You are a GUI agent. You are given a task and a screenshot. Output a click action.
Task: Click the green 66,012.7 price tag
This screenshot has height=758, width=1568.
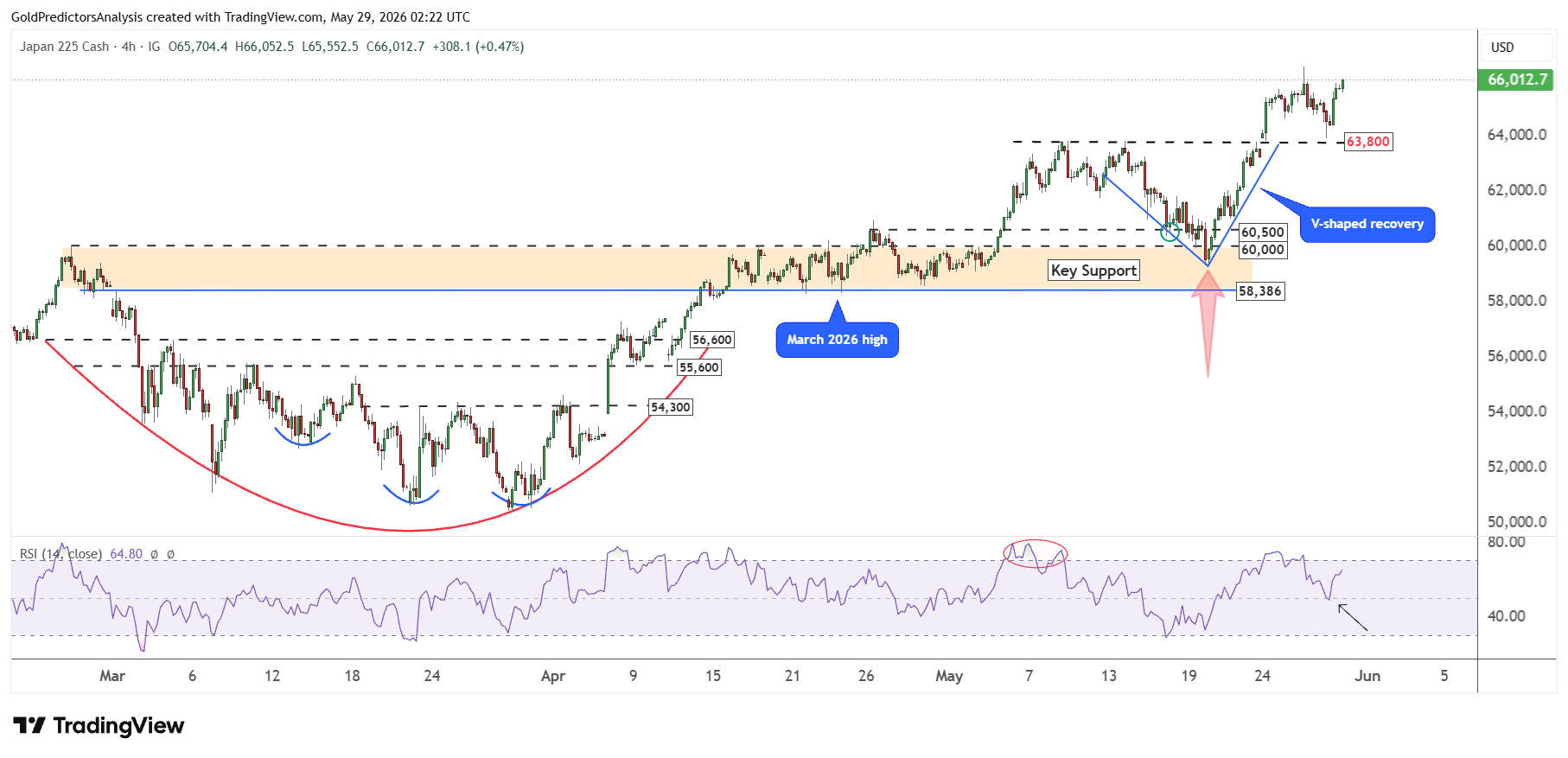[x=1517, y=80]
